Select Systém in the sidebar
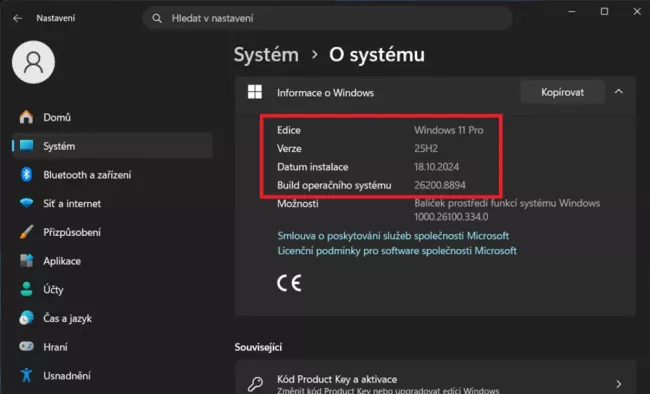Screen dimensions: 650x394 [112, 146]
